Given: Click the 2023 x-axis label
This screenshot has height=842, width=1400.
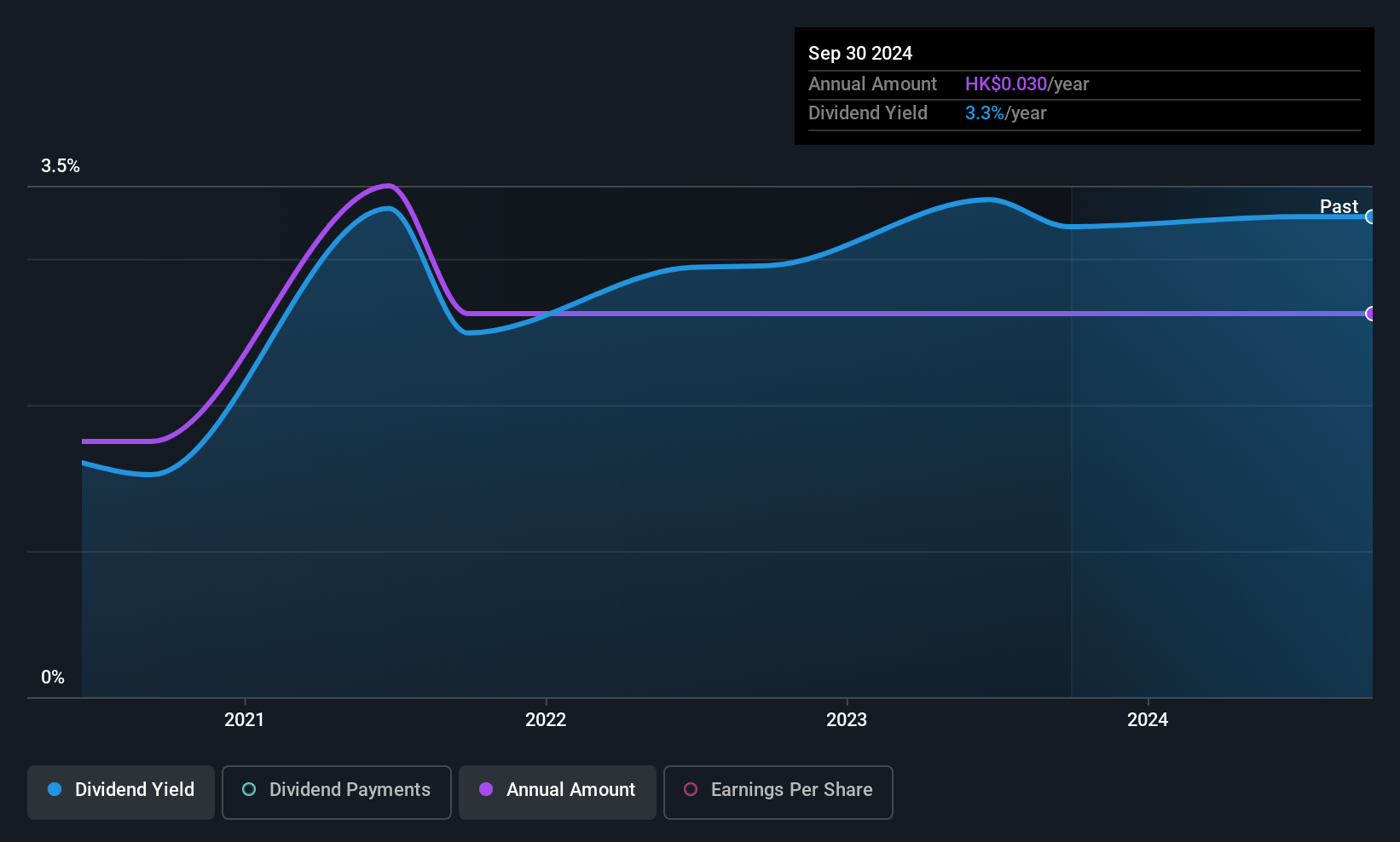Looking at the screenshot, I should 847,719.
